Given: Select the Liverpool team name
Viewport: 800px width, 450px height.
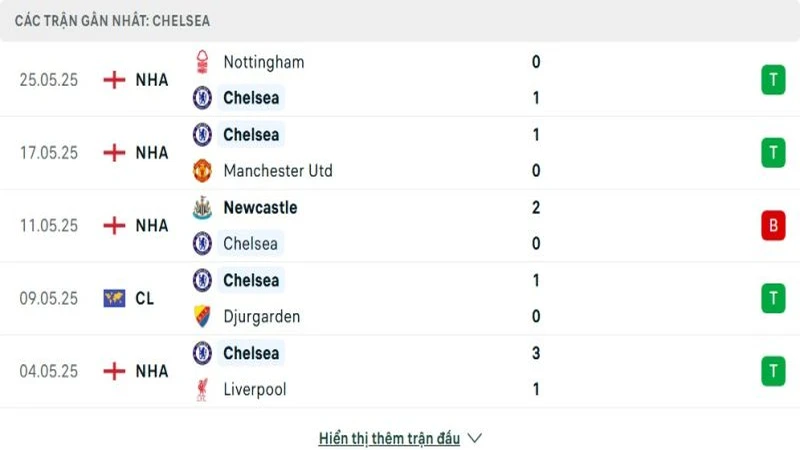Looking at the screenshot, I should (255, 389).
